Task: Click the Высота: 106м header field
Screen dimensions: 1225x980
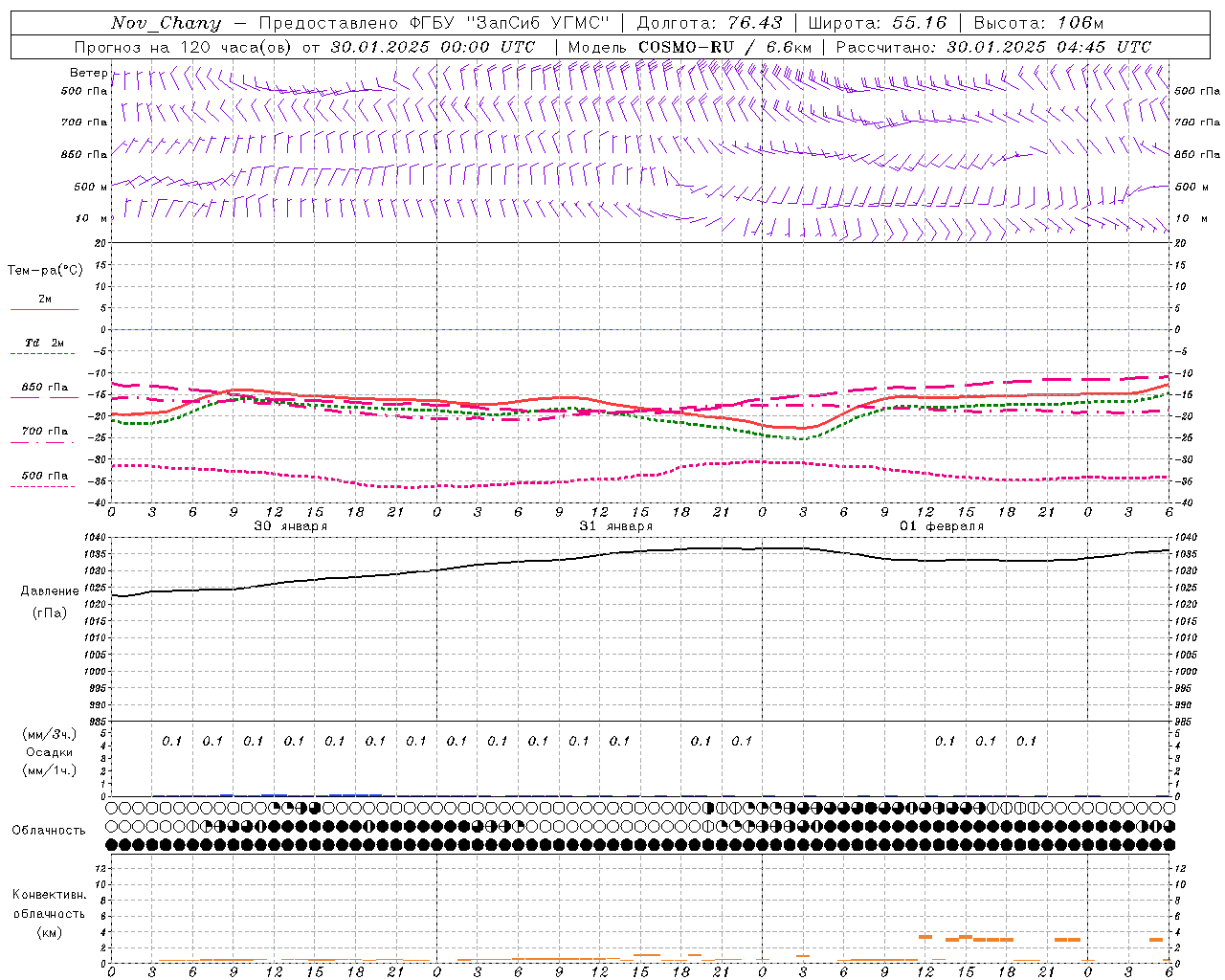Action: (x=1038, y=23)
